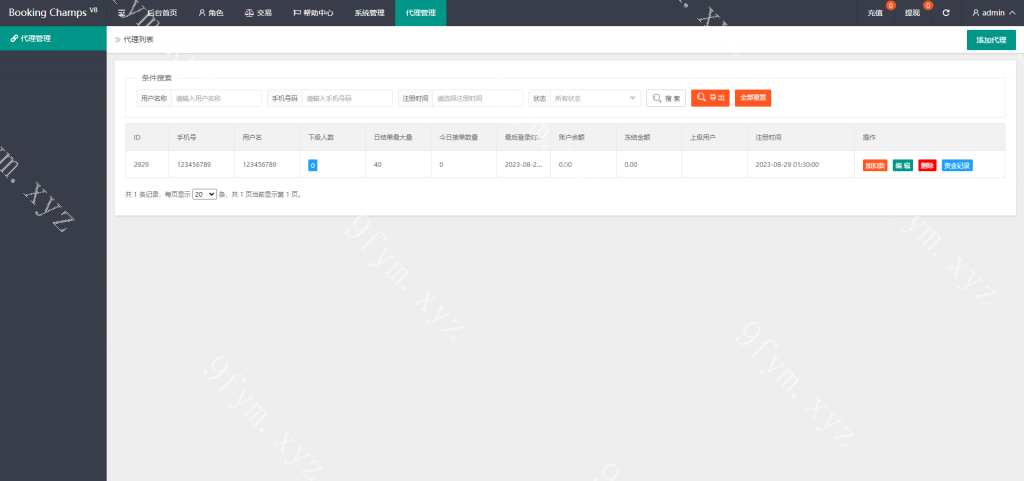Open the 系统管理 menu
1024x481 pixels.
(x=370, y=12)
